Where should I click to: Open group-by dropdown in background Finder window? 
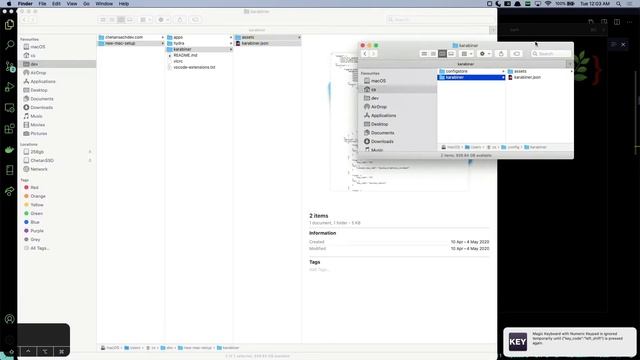pyautogui.click(x=146, y=20)
